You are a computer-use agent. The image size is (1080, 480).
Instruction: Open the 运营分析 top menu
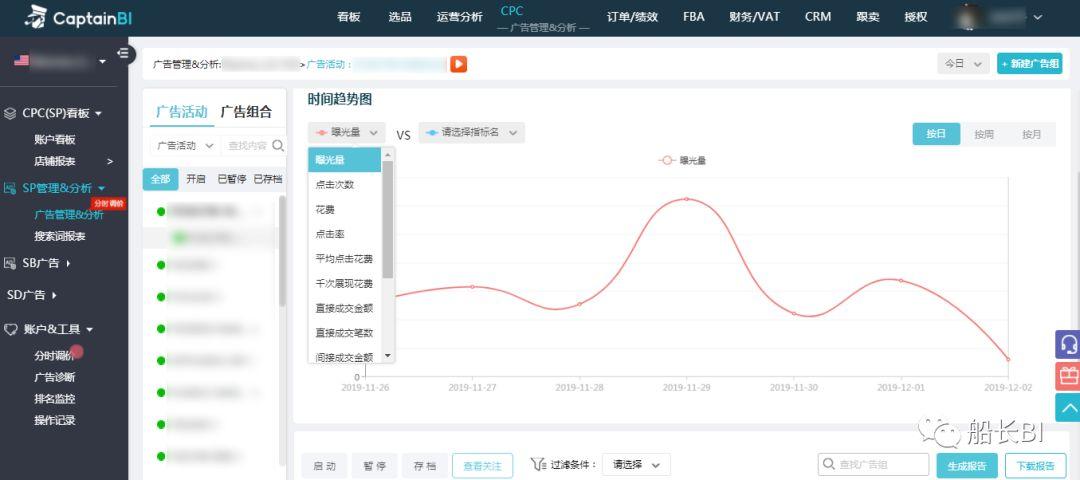point(459,17)
